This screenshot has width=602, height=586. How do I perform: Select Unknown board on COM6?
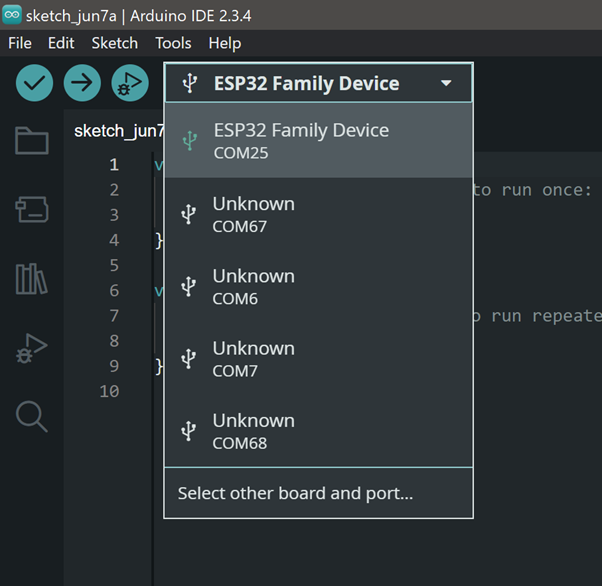(x=319, y=287)
